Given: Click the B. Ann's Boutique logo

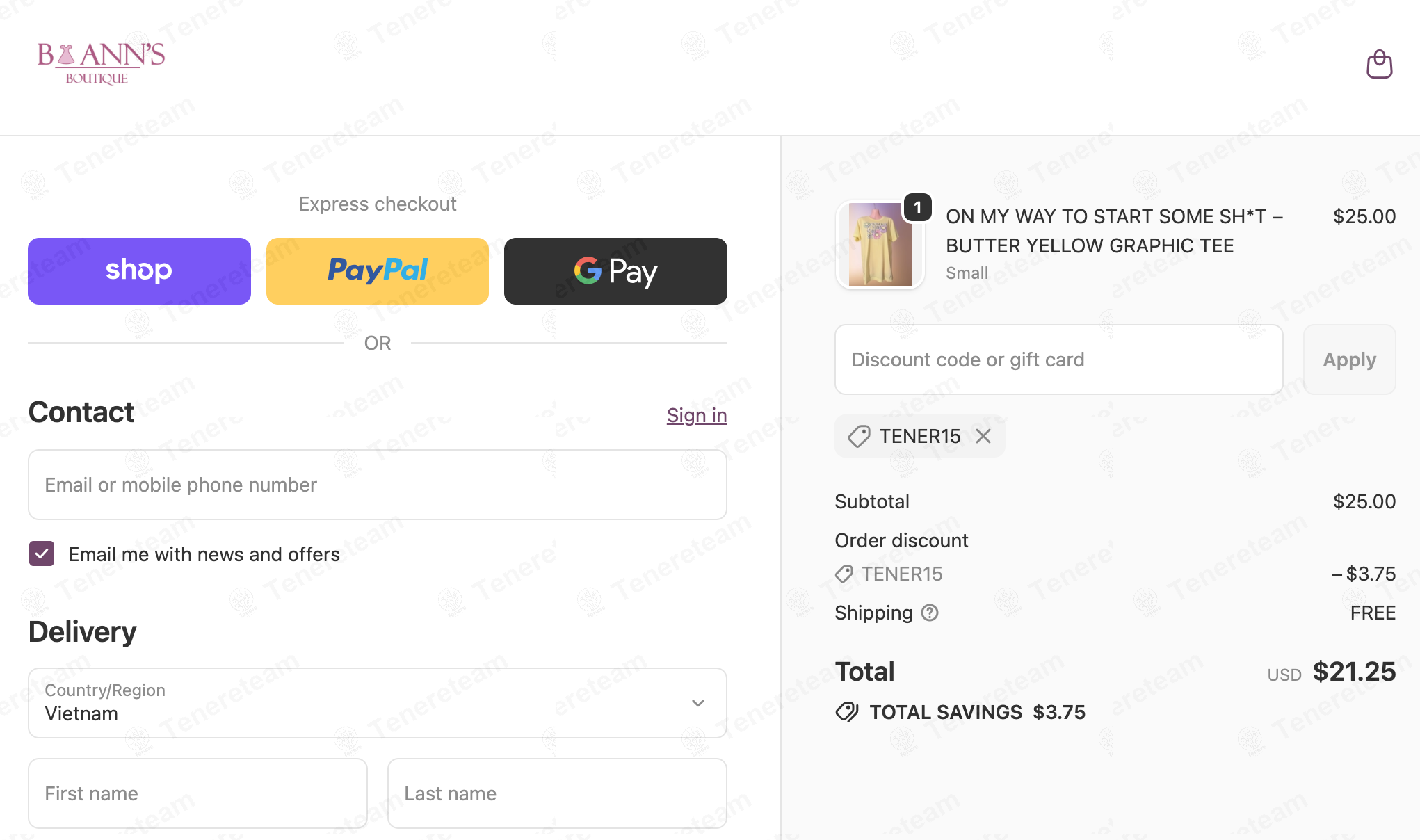Looking at the screenshot, I should click(101, 63).
